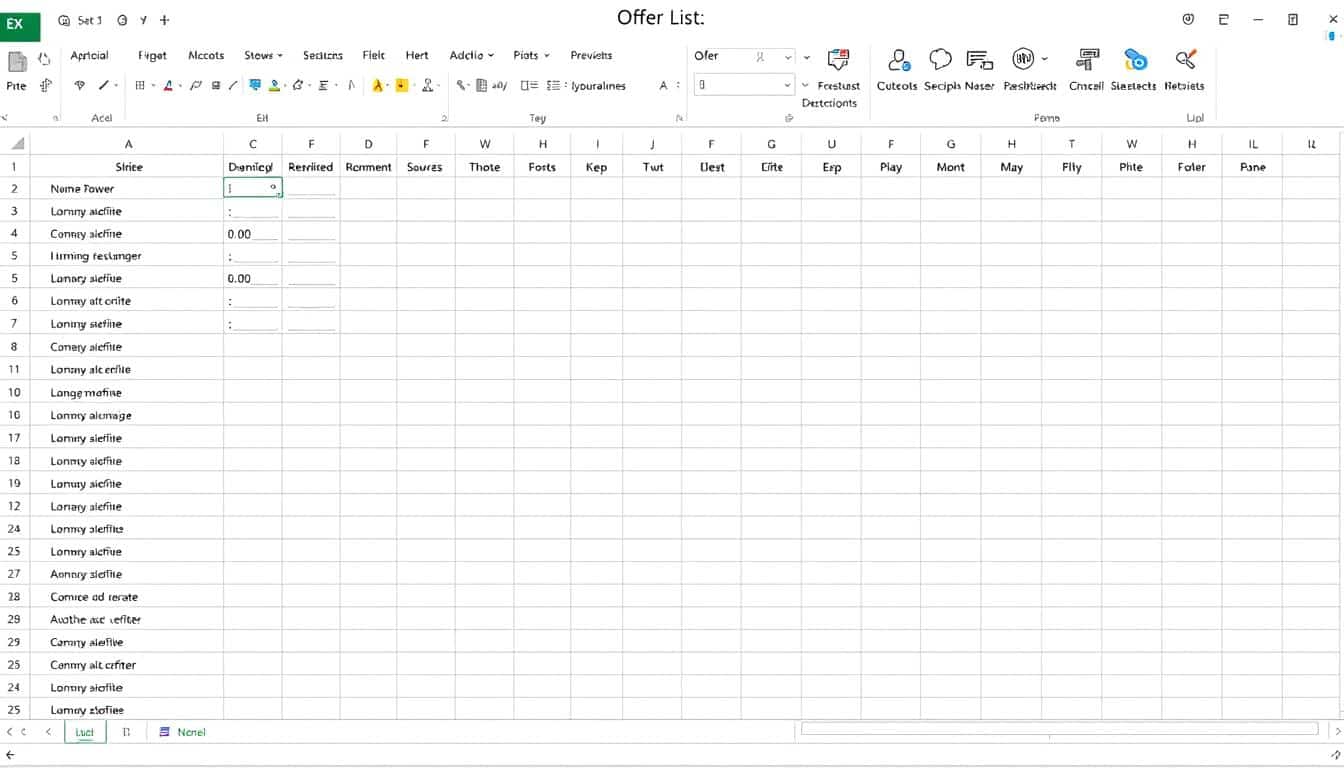Open the Pasbhlaedt circular icon dropdown arrow

1045,59
